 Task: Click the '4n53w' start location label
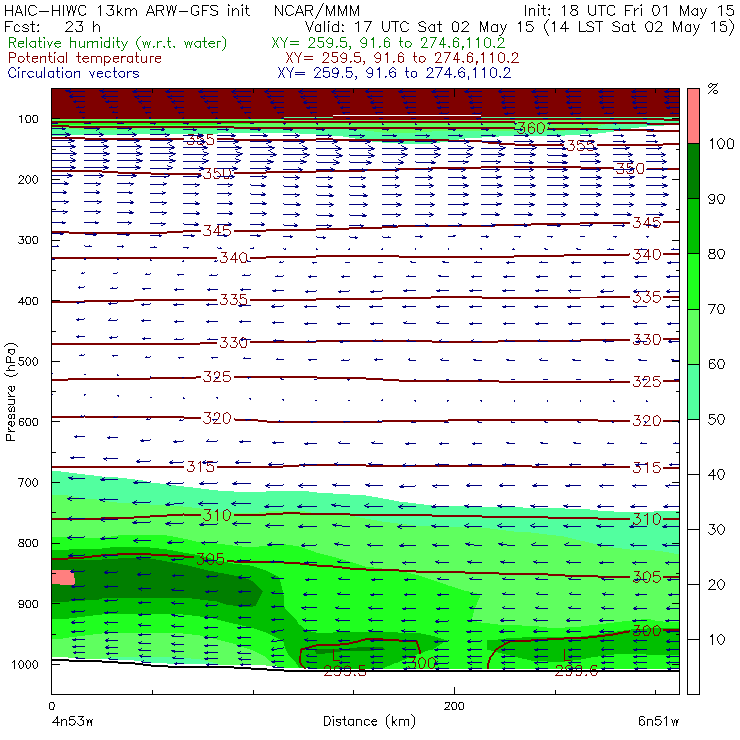click(x=73, y=722)
